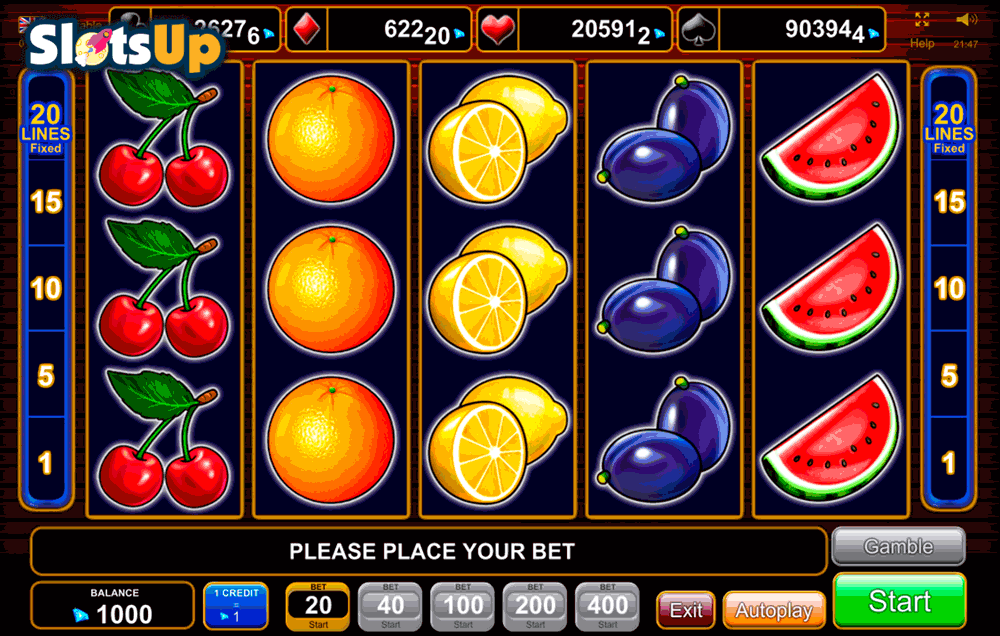Click the red diamond jackpot icon
Viewport: 1000px width, 636px height.
pyautogui.click(x=307, y=29)
